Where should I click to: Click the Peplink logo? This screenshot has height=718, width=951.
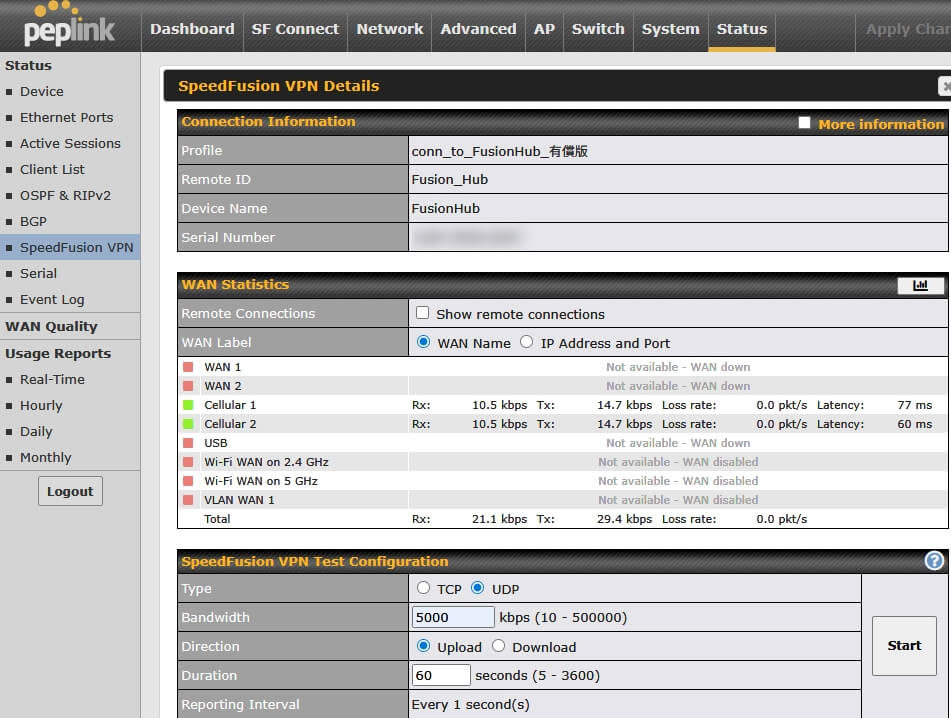click(x=68, y=27)
